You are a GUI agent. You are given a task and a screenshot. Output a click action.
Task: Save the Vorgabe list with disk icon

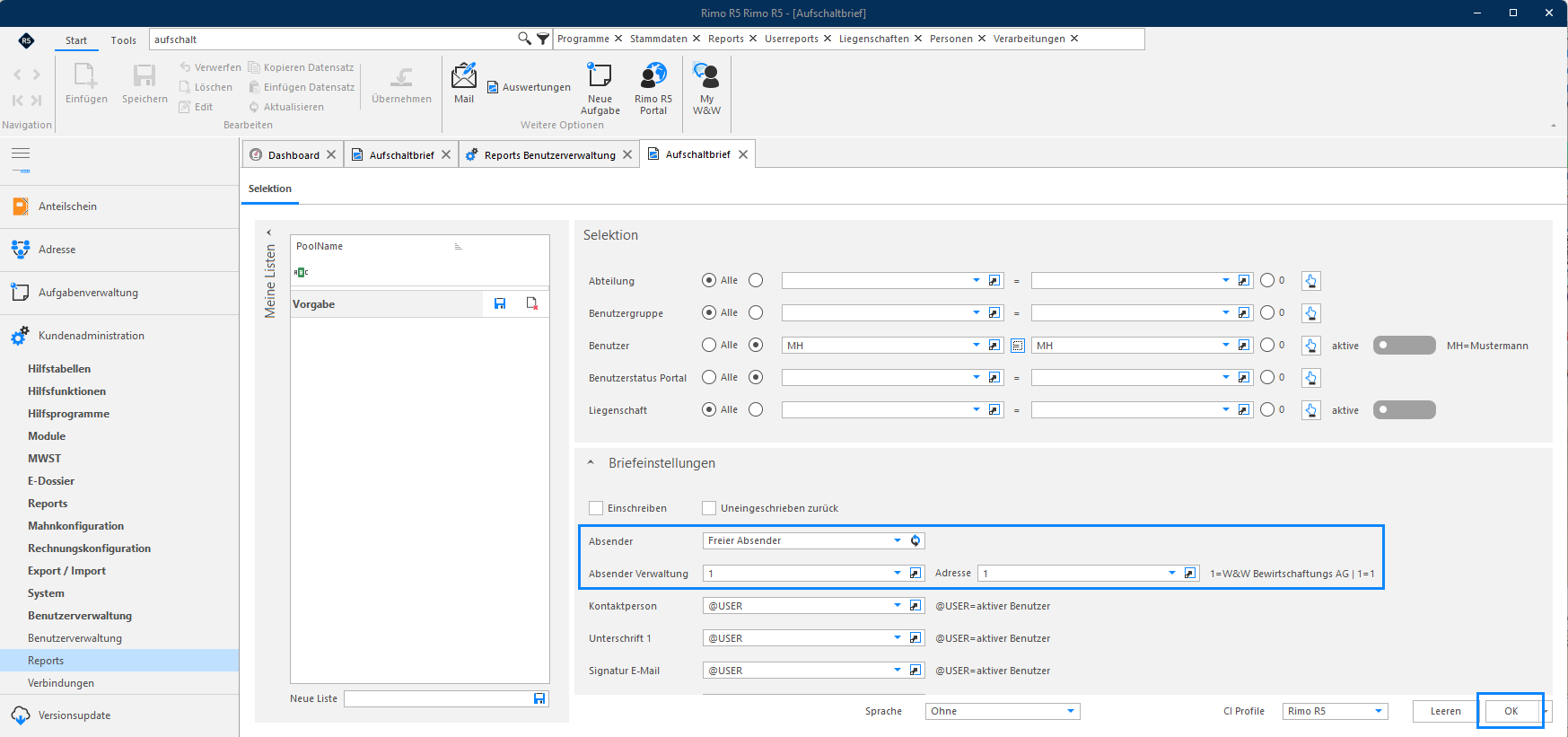click(500, 304)
